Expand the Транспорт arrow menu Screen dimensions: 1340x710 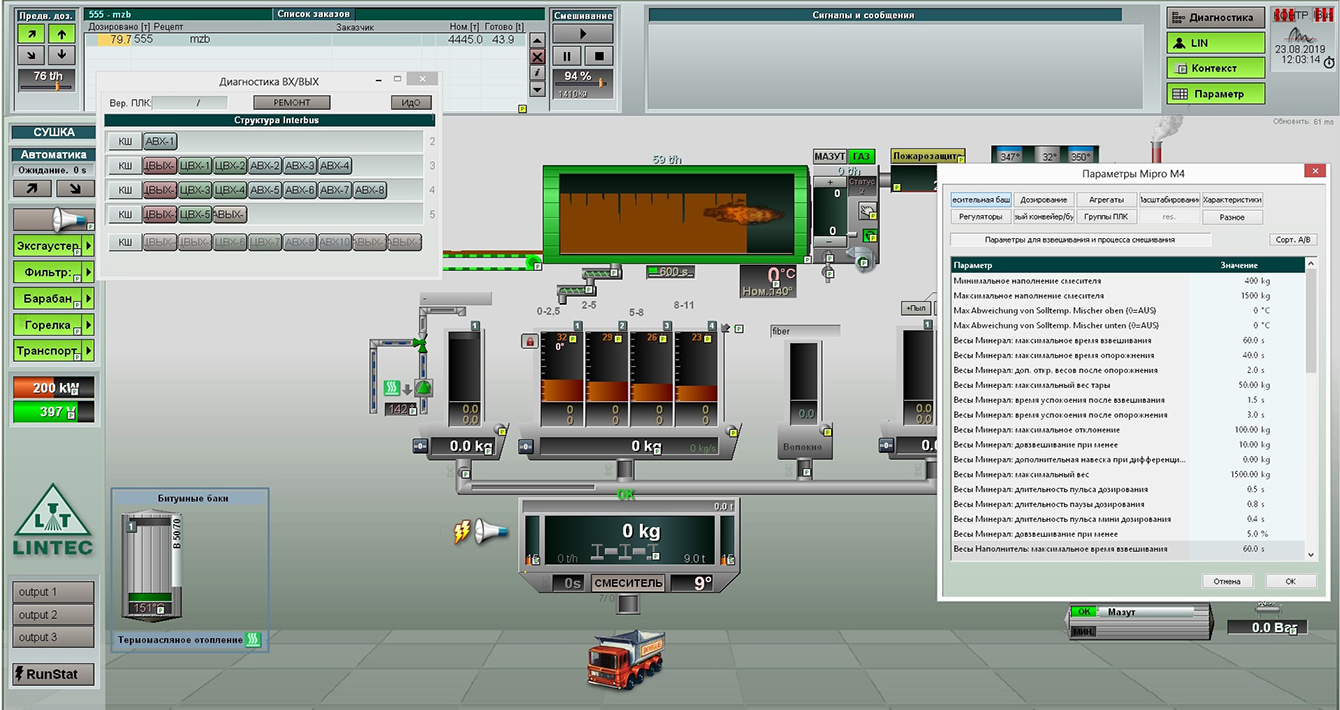88,351
